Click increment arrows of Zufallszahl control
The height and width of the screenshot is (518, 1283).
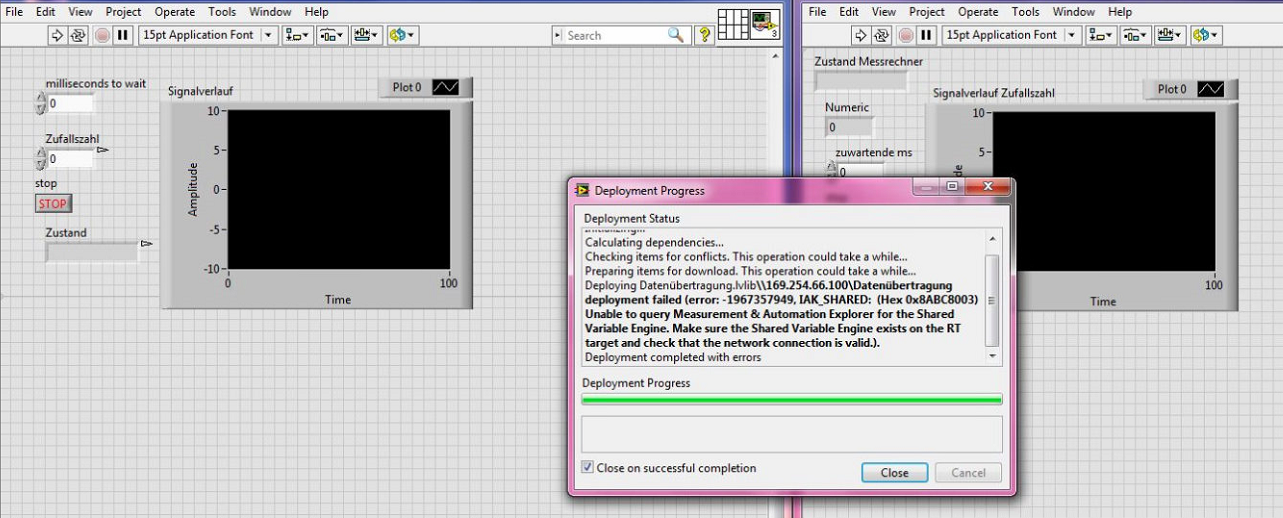pos(41,159)
